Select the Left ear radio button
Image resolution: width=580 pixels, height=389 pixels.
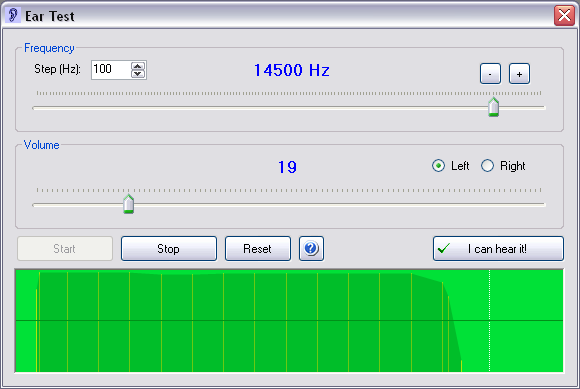(x=438, y=166)
